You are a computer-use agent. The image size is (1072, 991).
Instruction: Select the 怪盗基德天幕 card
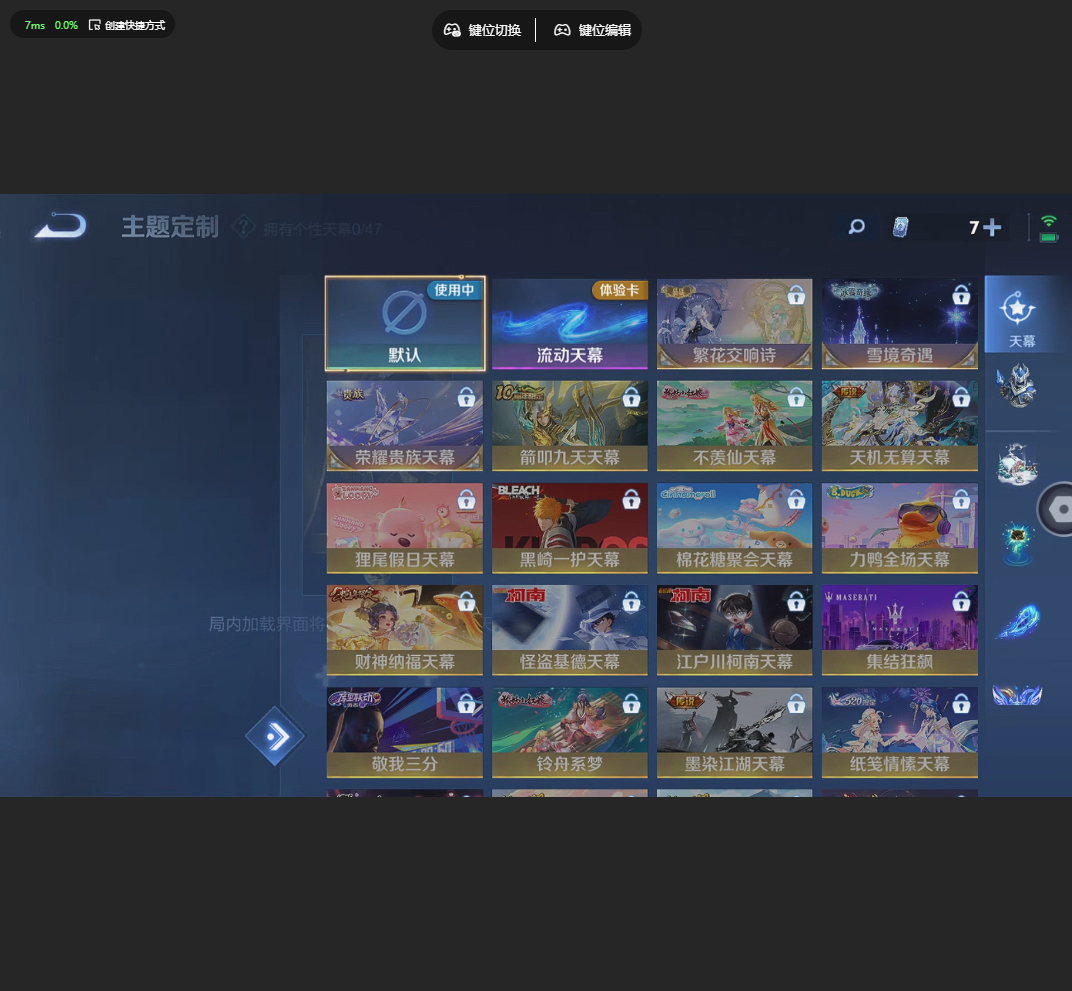pos(570,630)
